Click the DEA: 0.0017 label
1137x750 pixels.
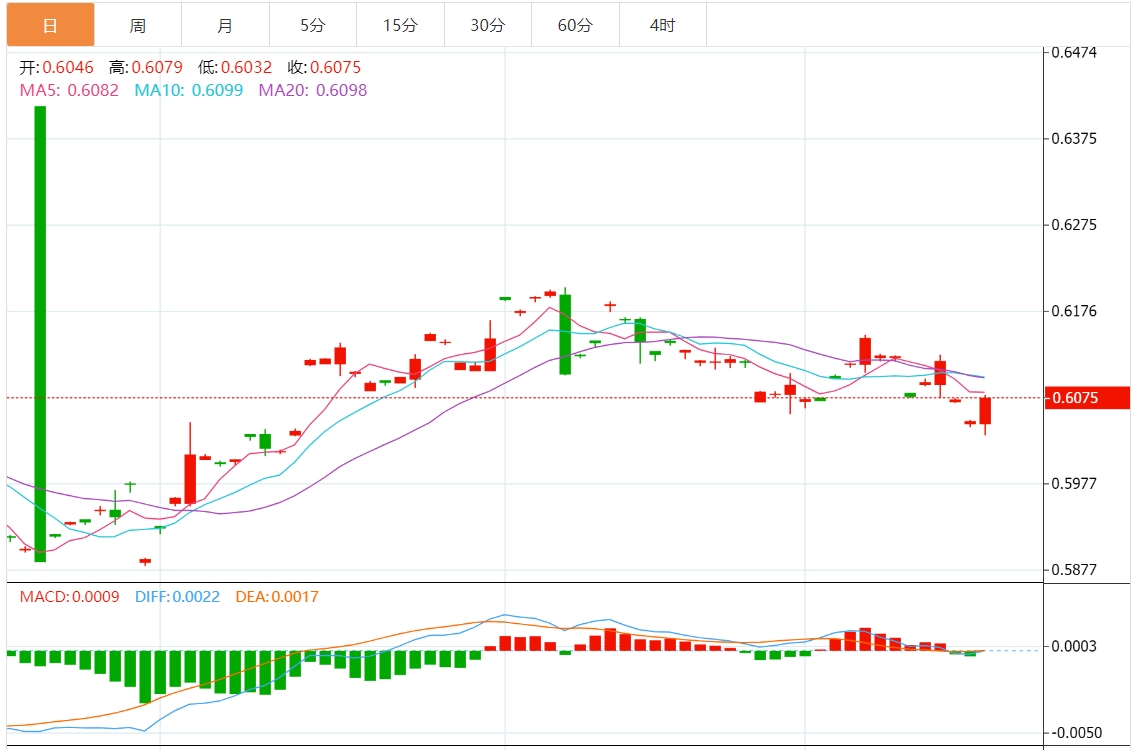pyautogui.click(x=277, y=596)
